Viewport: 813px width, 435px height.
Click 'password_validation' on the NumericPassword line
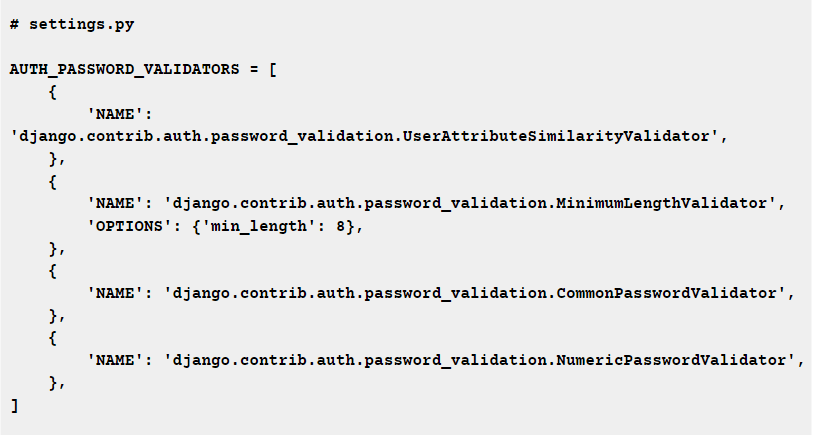[455, 360]
